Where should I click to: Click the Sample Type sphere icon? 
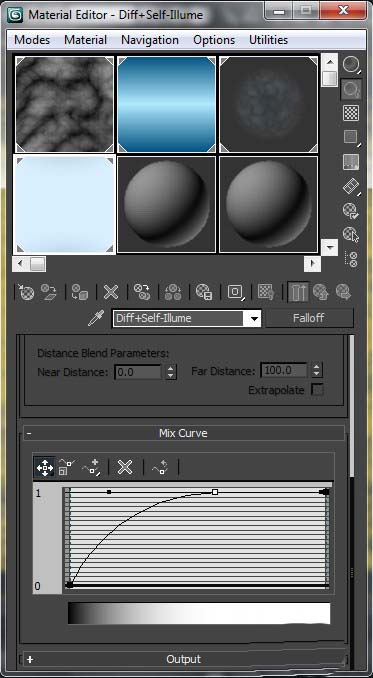tap(351, 65)
